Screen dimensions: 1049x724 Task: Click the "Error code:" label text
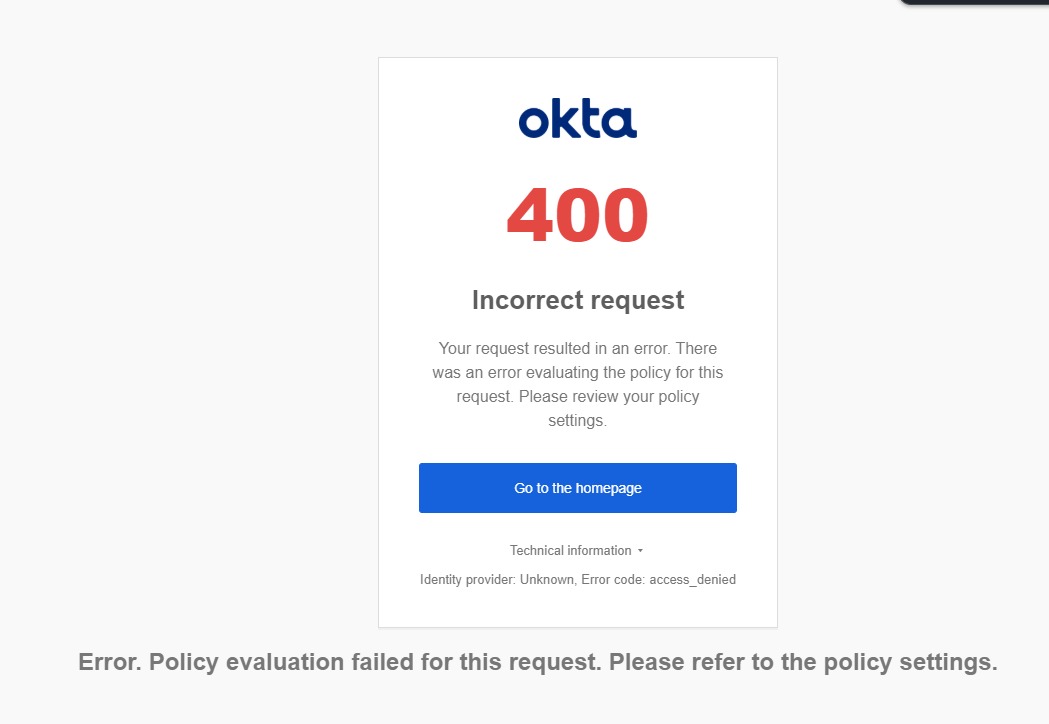(612, 580)
